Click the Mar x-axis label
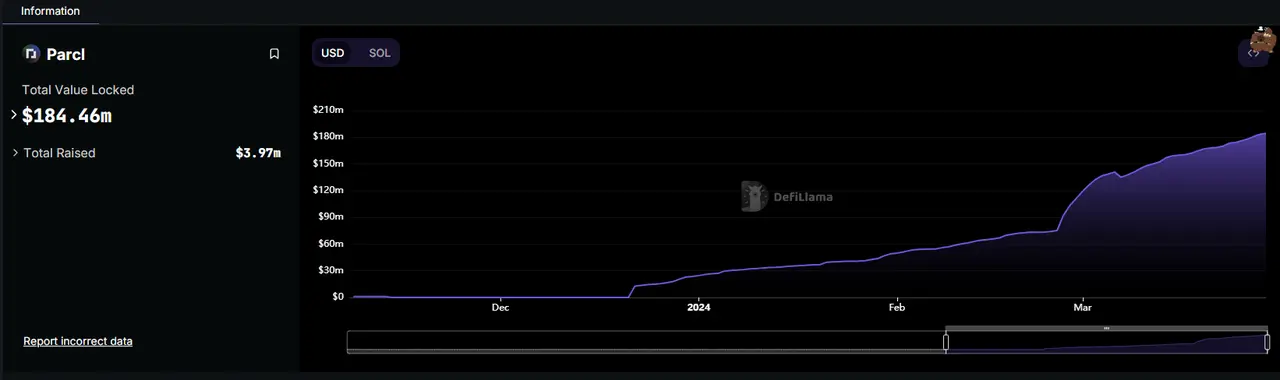Image resolution: width=1280 pixels, height=380 pixels. coord(1082,308)
